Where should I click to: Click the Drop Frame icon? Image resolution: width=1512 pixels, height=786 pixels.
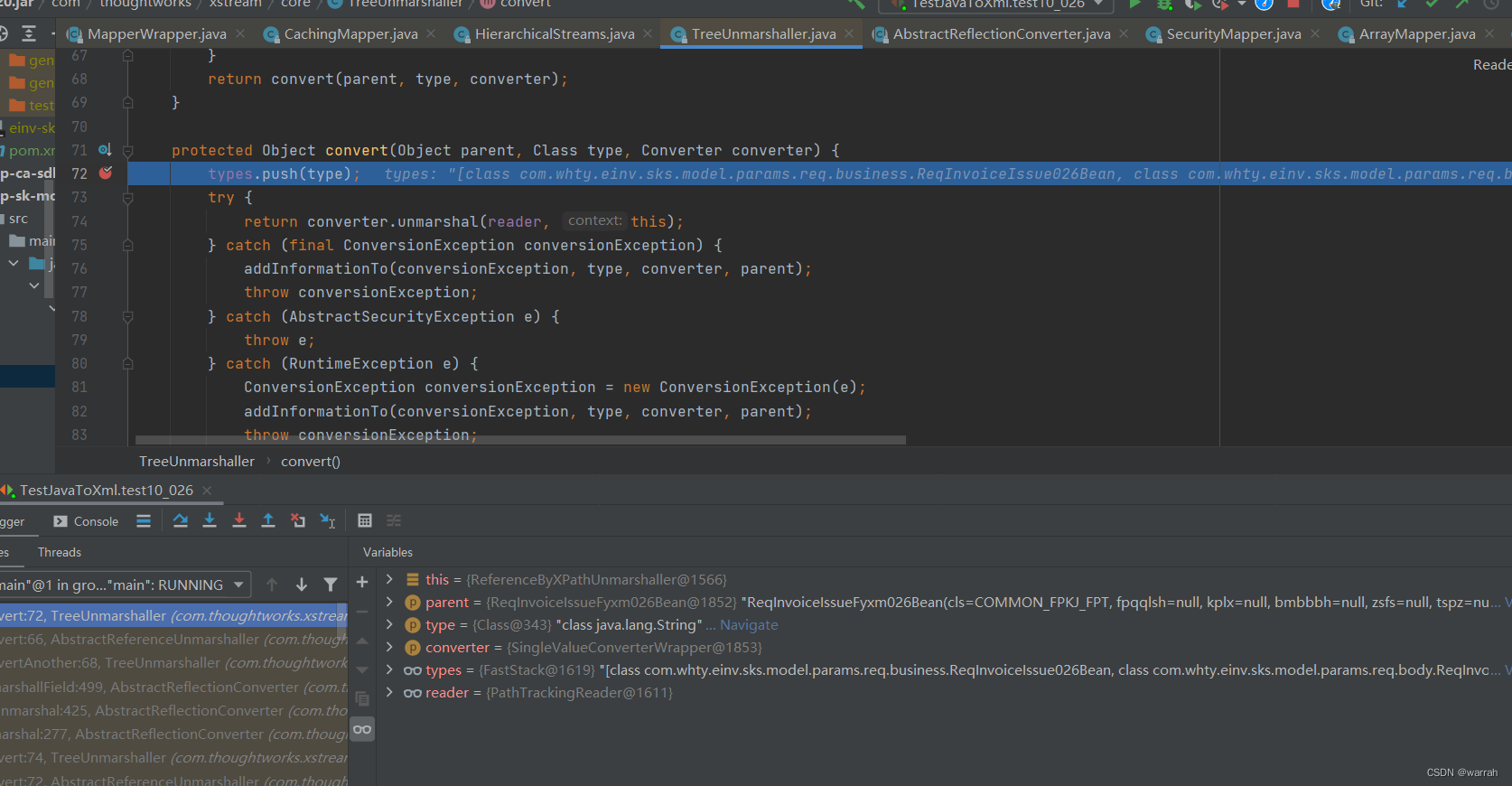click(x=298, y=520)
